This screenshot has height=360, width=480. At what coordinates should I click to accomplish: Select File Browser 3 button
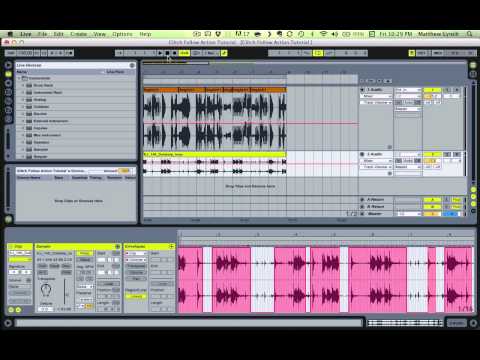click(9, 110)
